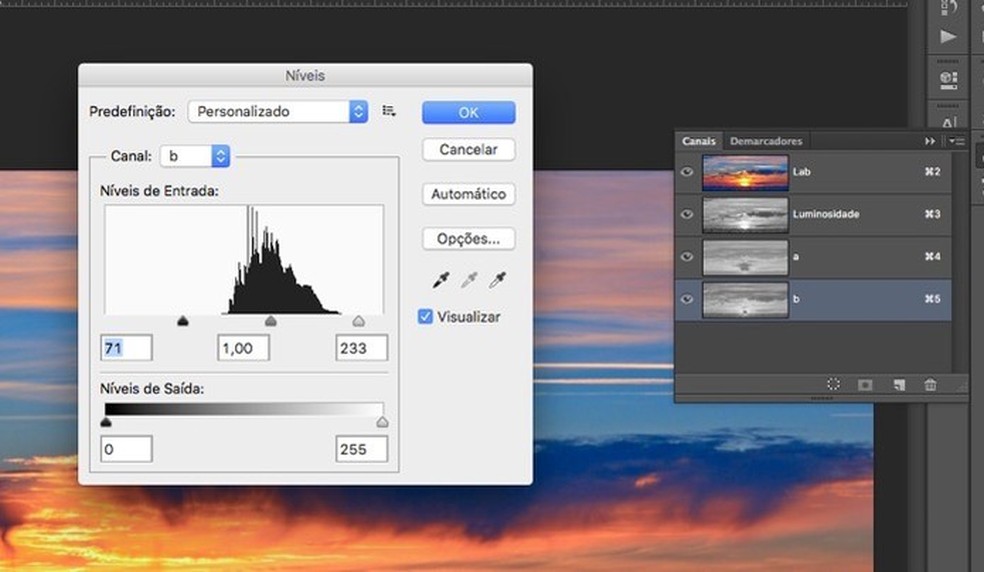Save selection as channel icon
This screenshot has width=984, height=572.
865,384
